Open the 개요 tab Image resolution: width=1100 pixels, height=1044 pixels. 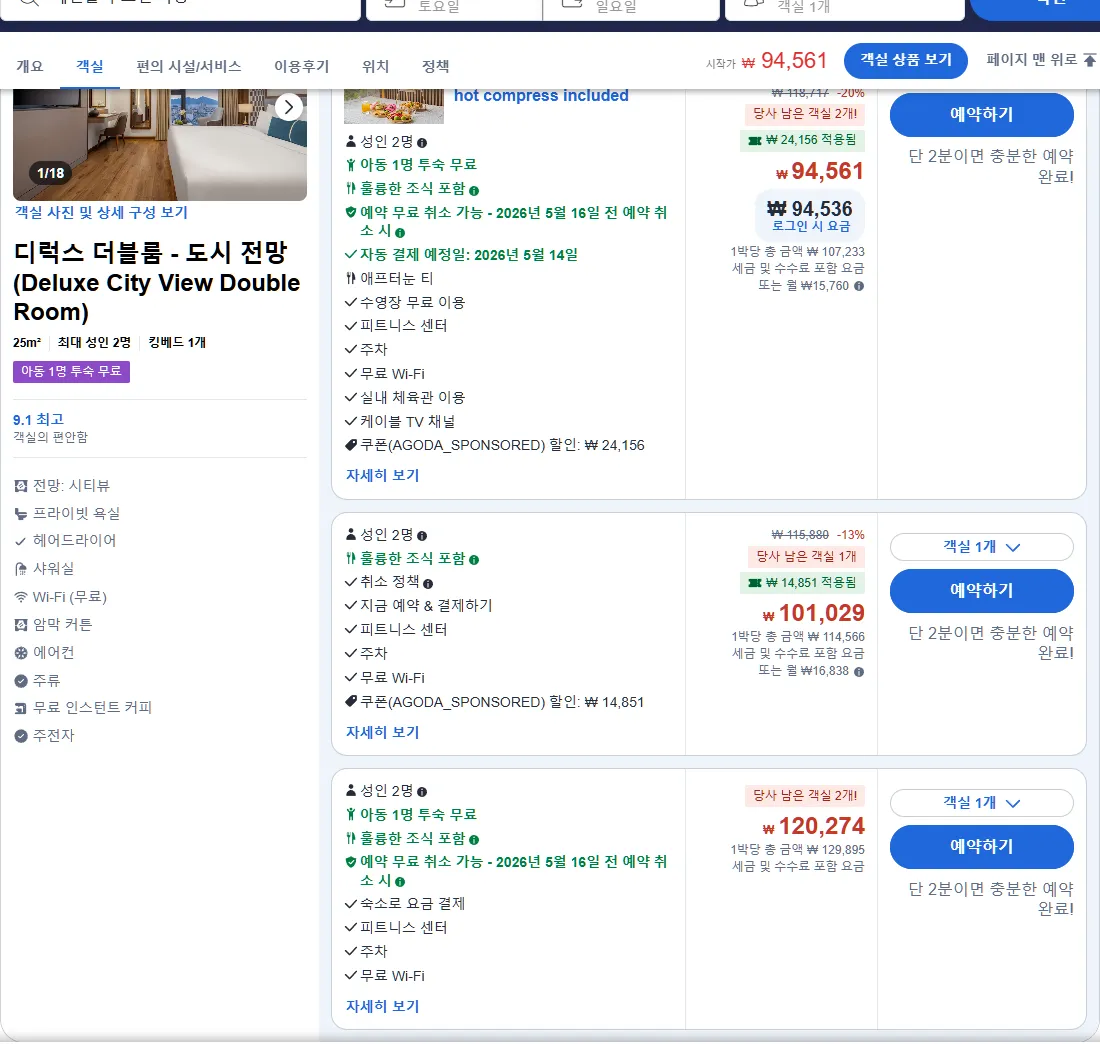click(29, 66)
